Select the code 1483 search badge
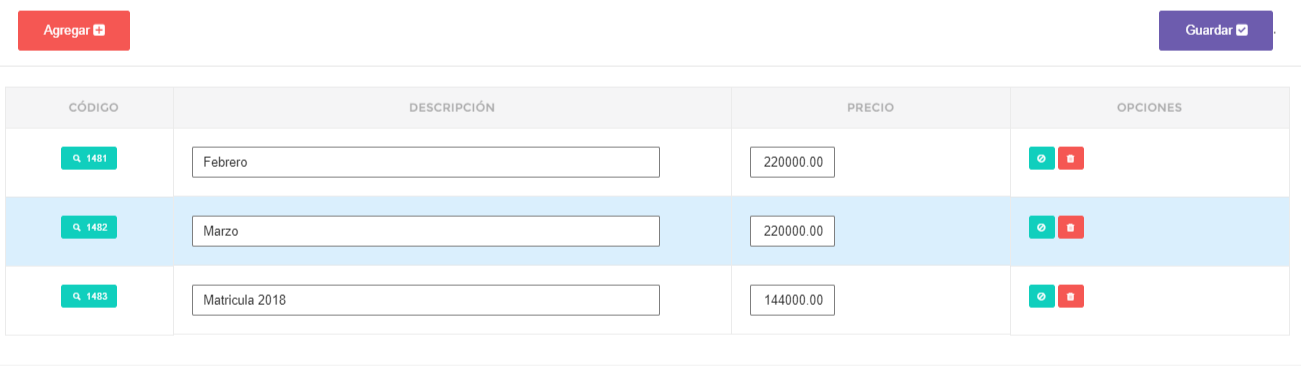The image size is (1301, 366). coord(89,296)
